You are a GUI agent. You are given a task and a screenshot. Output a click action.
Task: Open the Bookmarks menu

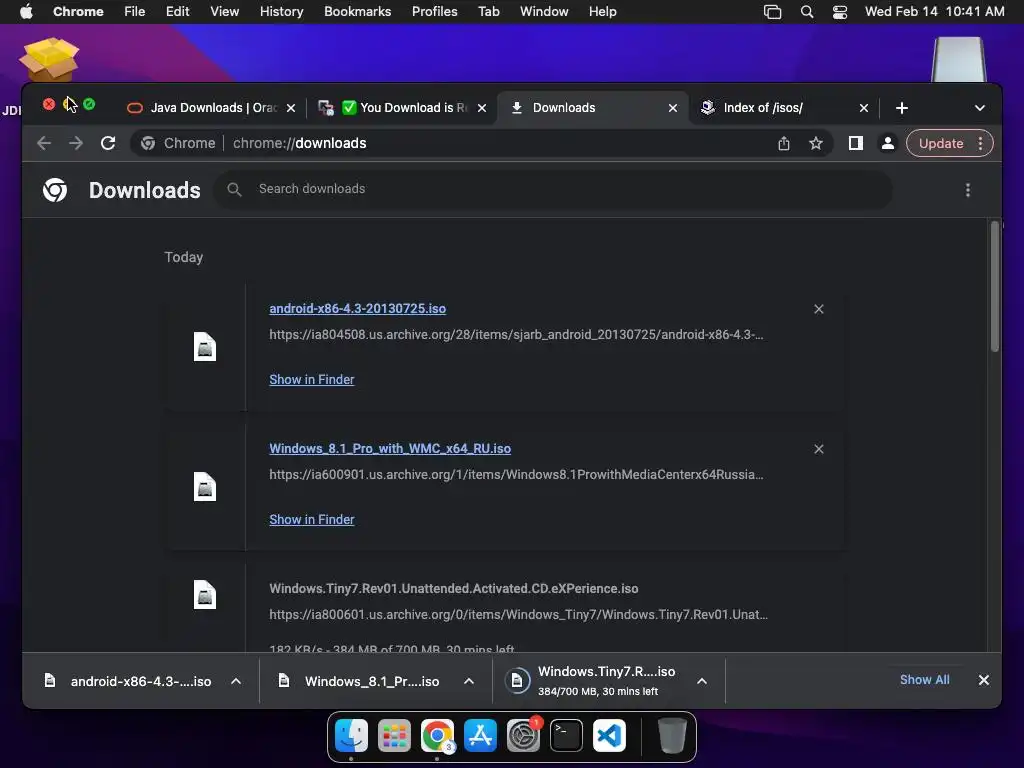pyautogui.click(x=357, y=12)
